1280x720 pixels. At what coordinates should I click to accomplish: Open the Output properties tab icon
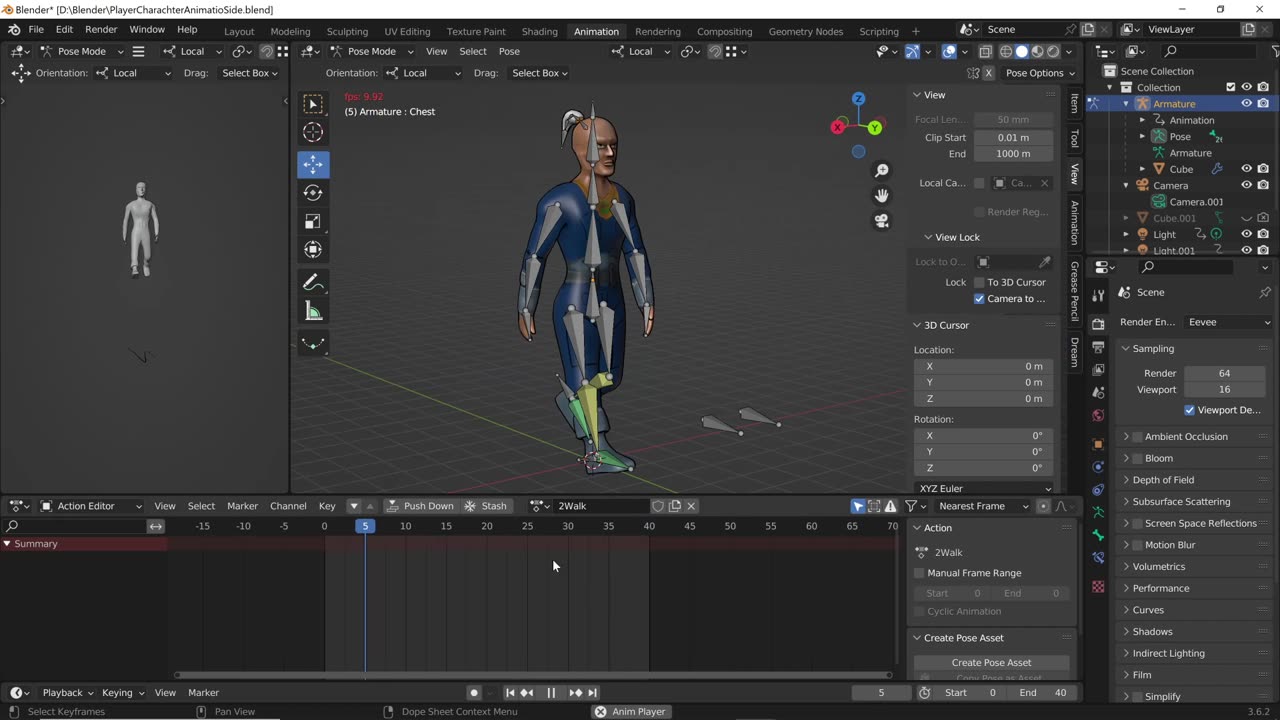pyautogui.click(x=1098, y=346)
